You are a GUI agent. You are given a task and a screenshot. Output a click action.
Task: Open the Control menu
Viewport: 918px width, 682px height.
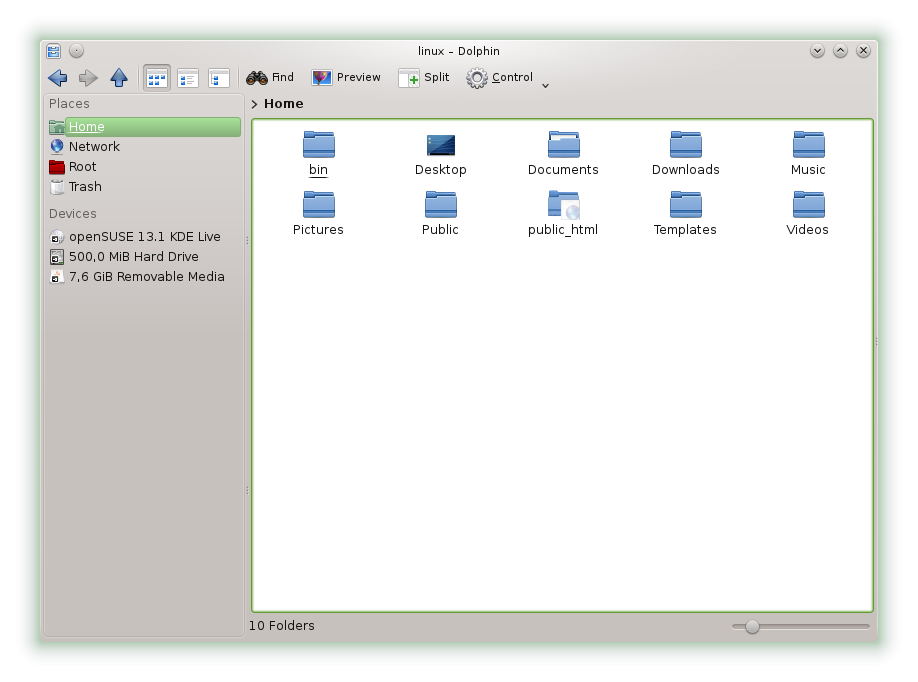[500, 78]
